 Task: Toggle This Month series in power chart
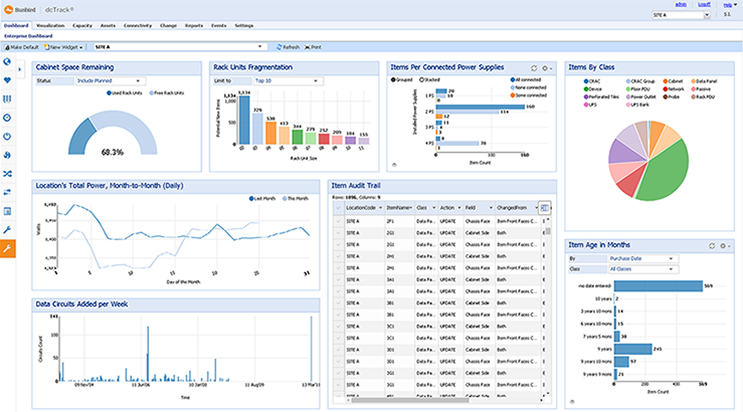point(295,199)
